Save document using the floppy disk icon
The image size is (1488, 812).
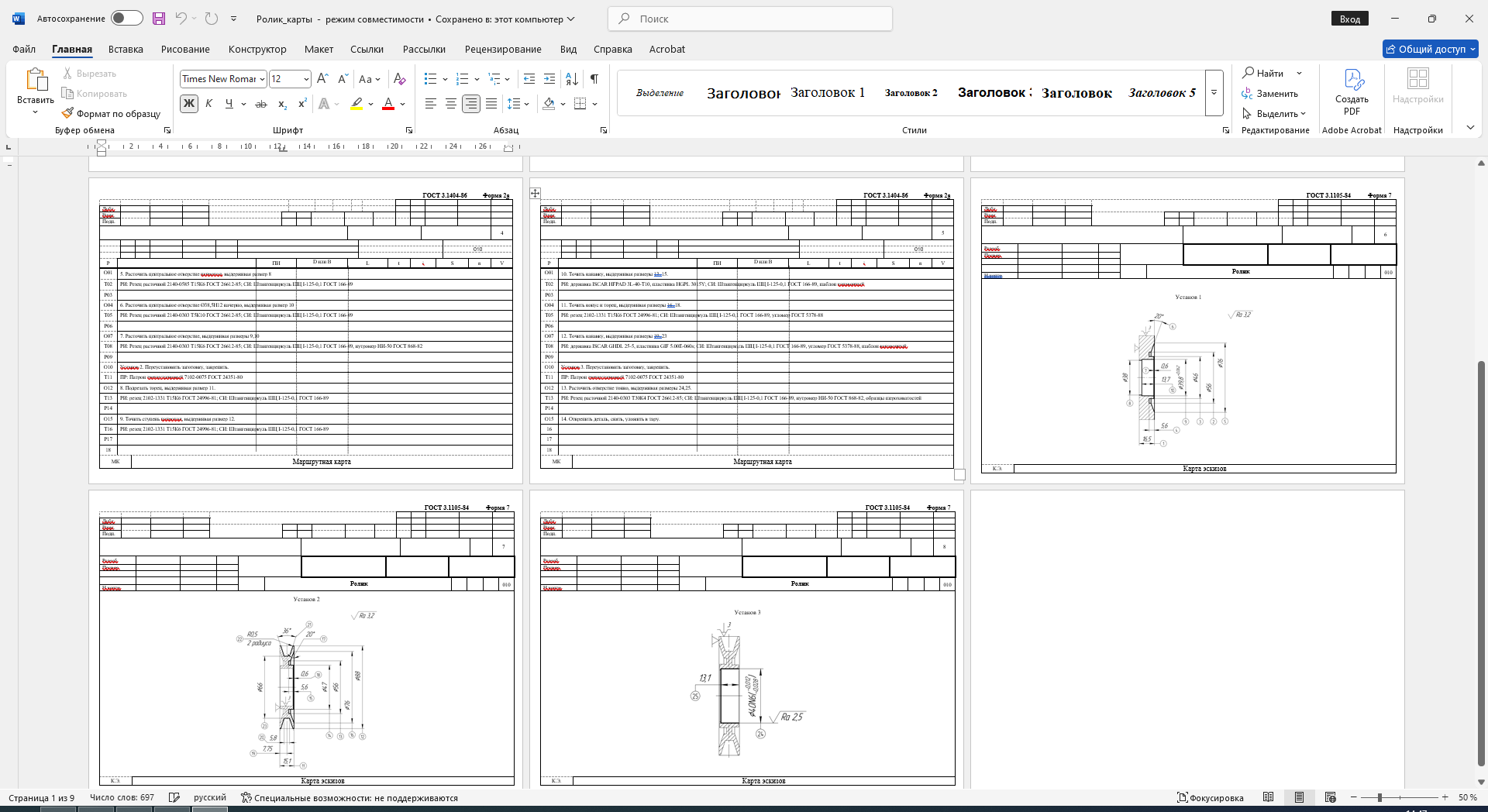(159, 19)
